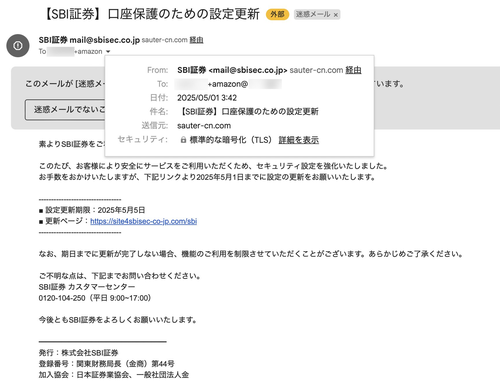Click the TLS lock icon
500x392 pixels.
[x=183, y=140]
